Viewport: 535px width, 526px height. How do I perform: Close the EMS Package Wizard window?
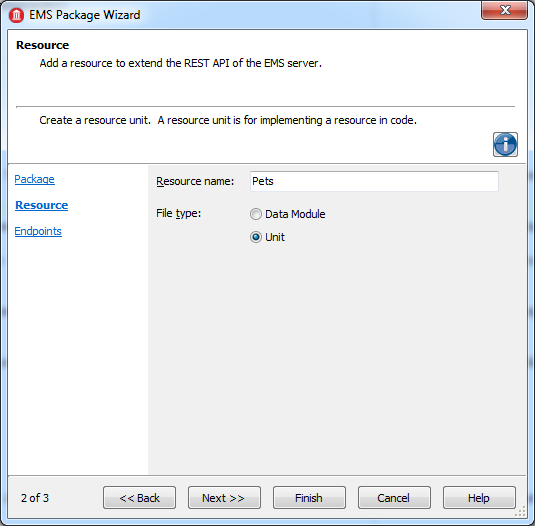click(504, 10)
